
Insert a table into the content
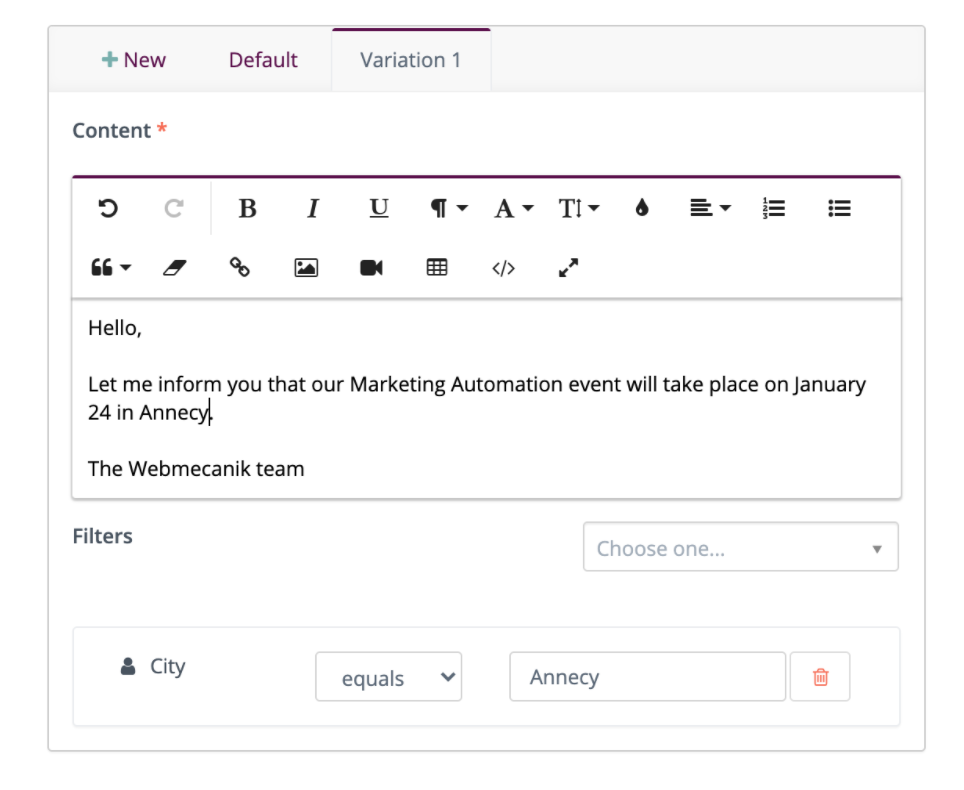436,267
